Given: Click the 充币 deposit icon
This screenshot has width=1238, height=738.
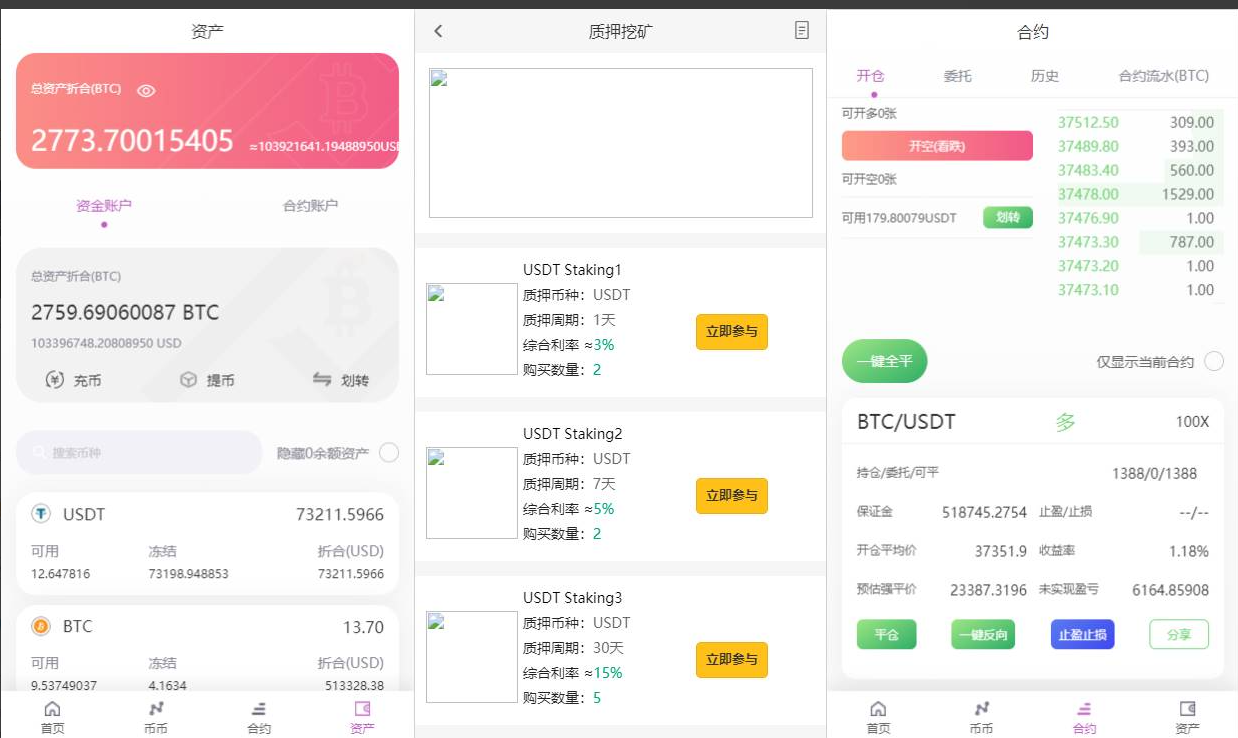Looking at the screenshot, I should point(56,380).
